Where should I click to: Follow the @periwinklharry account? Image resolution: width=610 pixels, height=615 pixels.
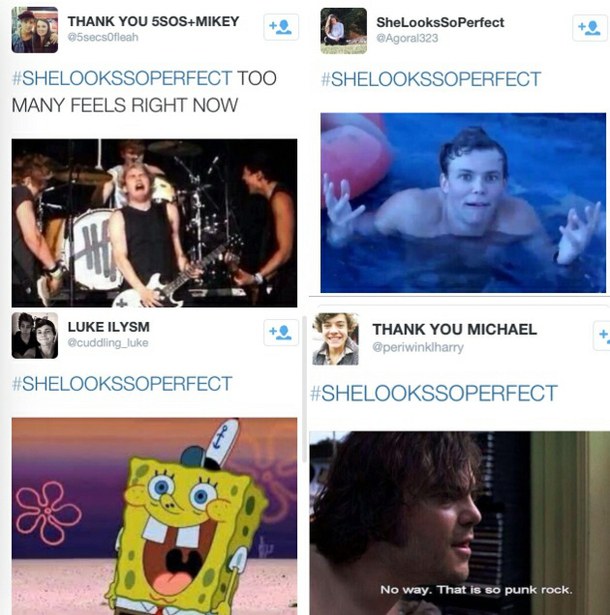point(602,335)
